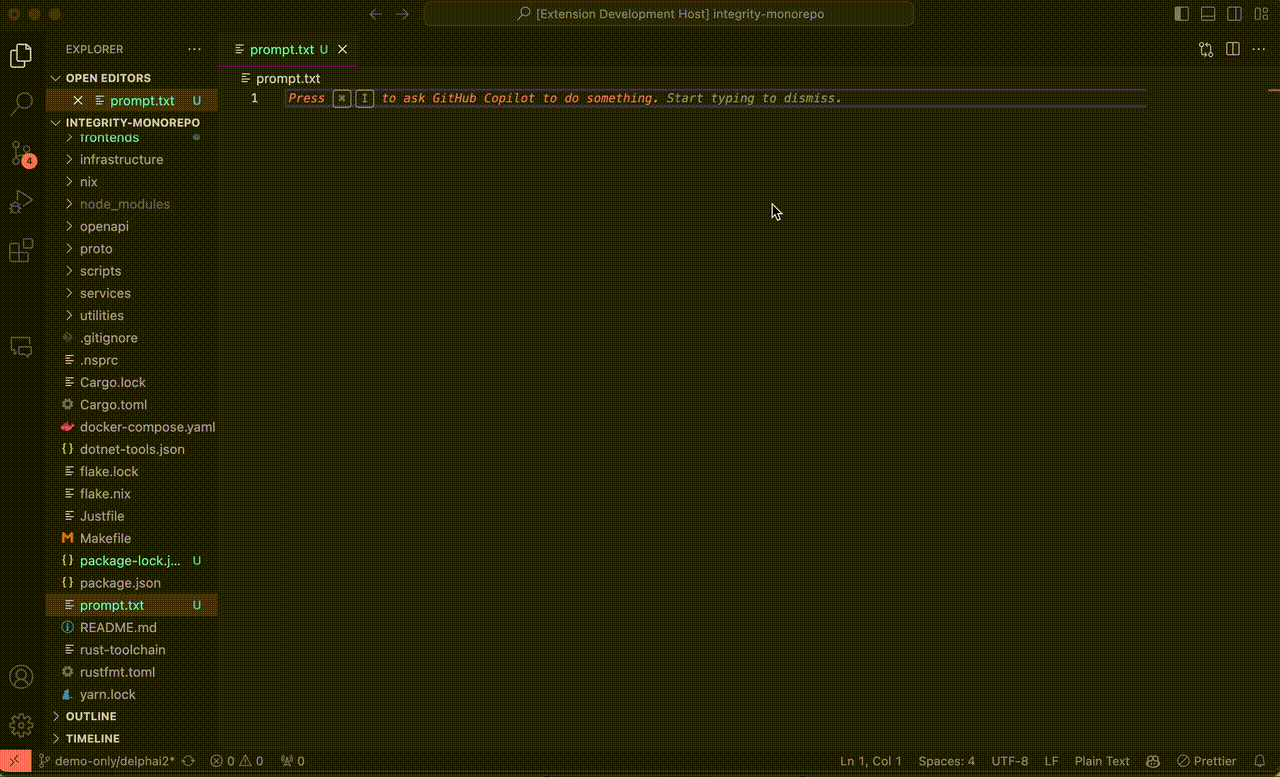Open the Chat view in activity bar

click(x=21, y=347)
